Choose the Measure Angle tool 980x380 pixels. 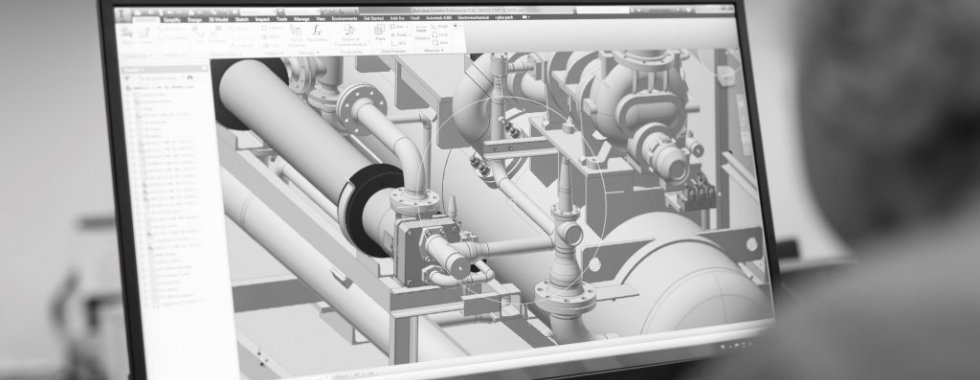pyautogui.click(x=439, y=27)
